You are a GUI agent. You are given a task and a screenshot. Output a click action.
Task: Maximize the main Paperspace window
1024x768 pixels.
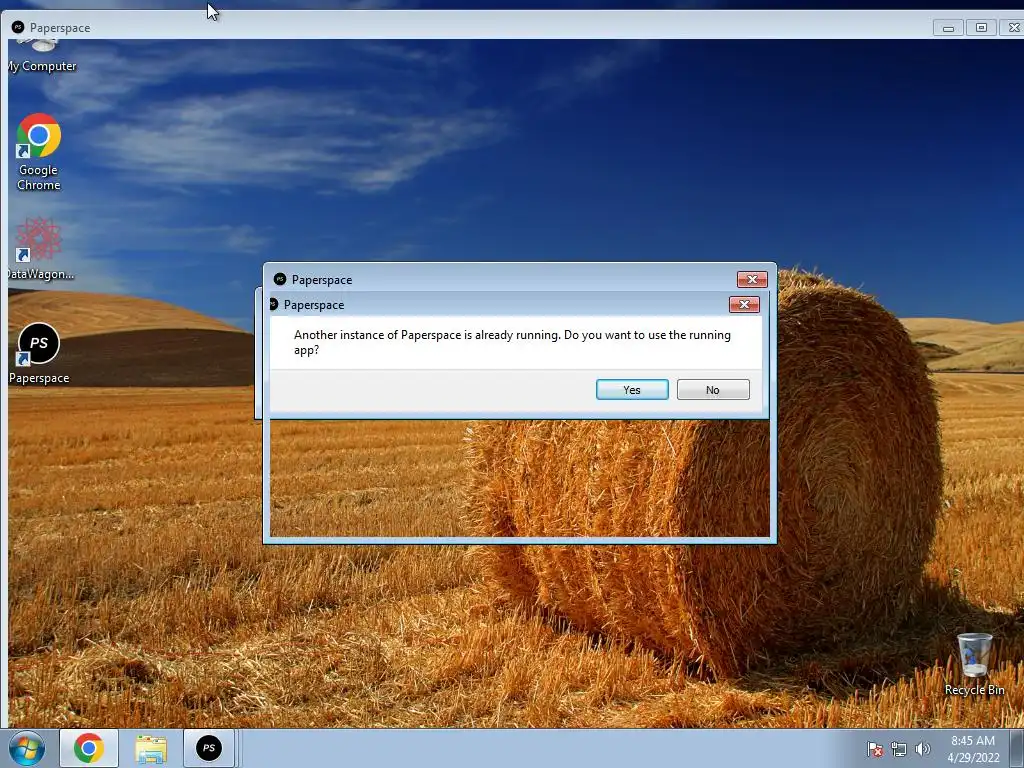981,27
